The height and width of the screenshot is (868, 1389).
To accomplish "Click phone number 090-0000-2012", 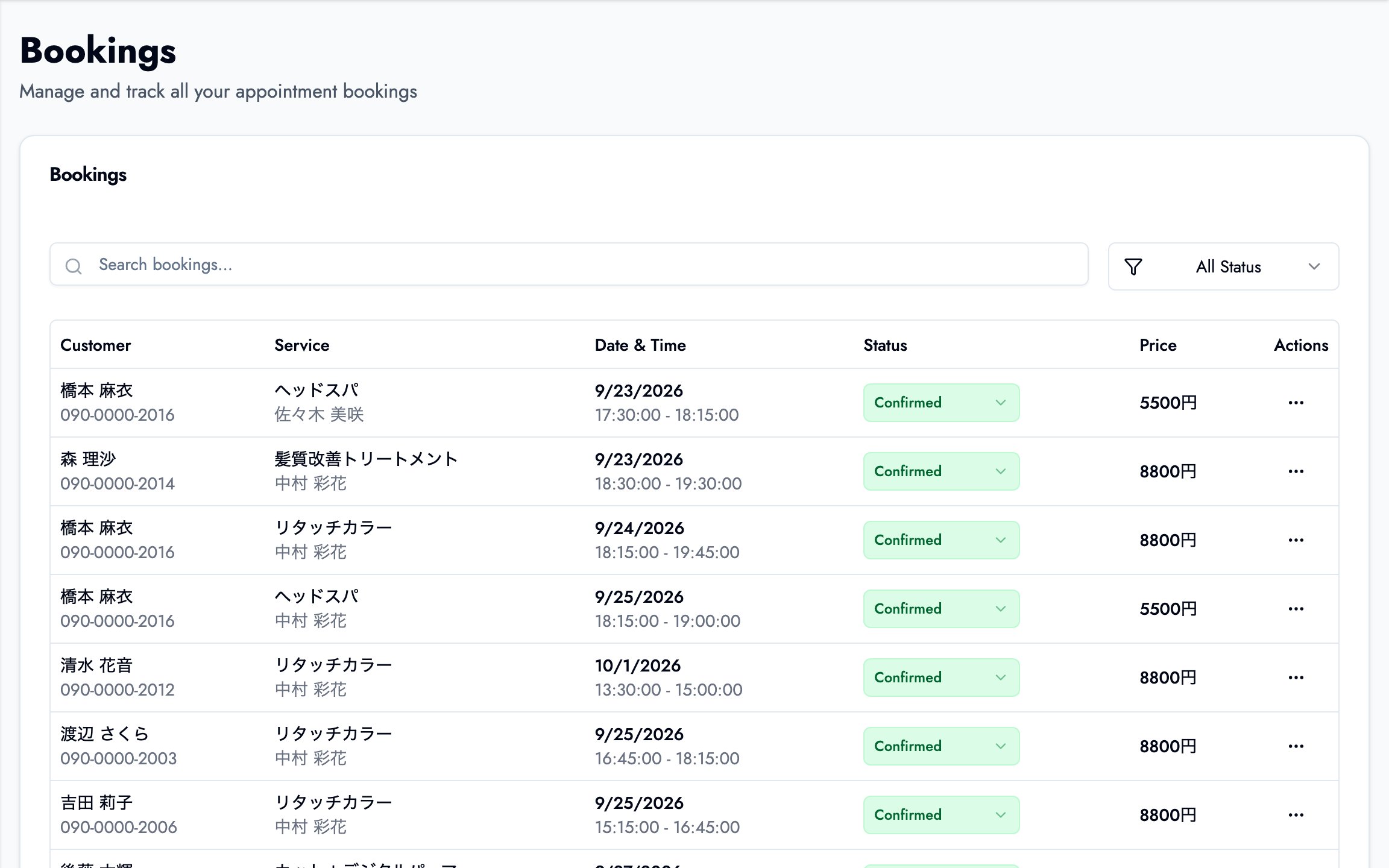I will (x=118, y=690).
